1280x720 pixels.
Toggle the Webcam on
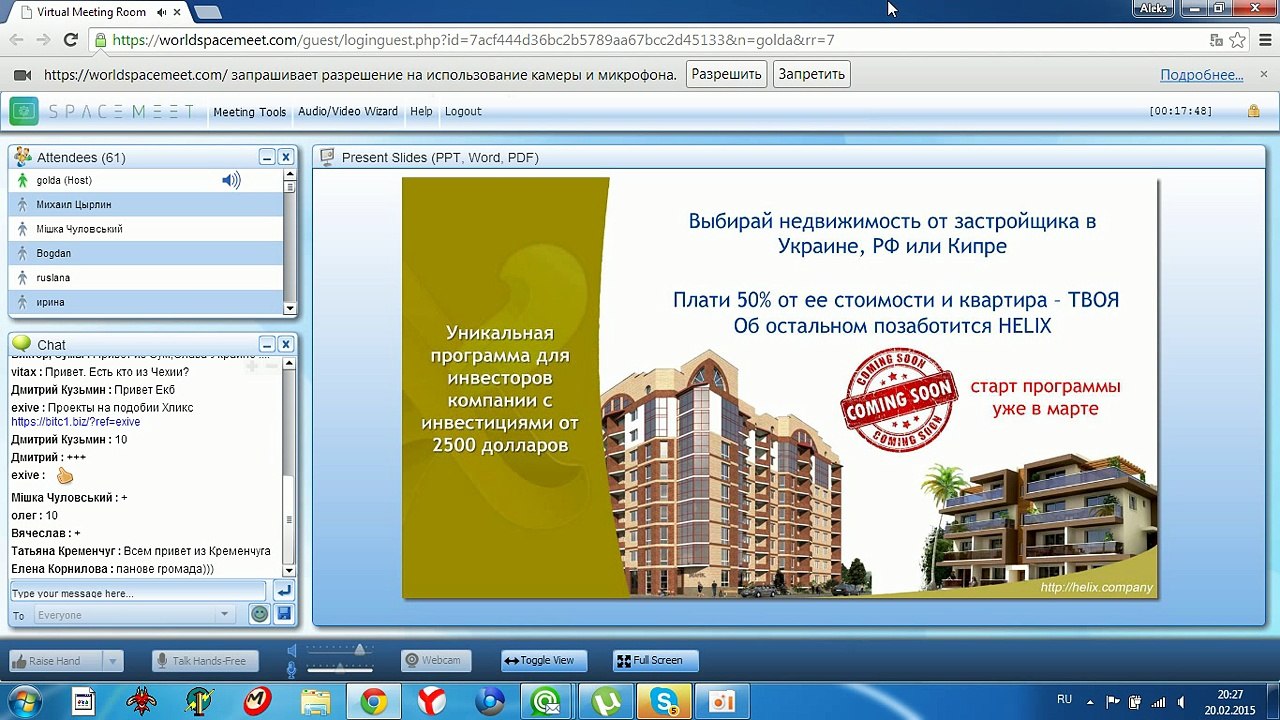point(436,660)
